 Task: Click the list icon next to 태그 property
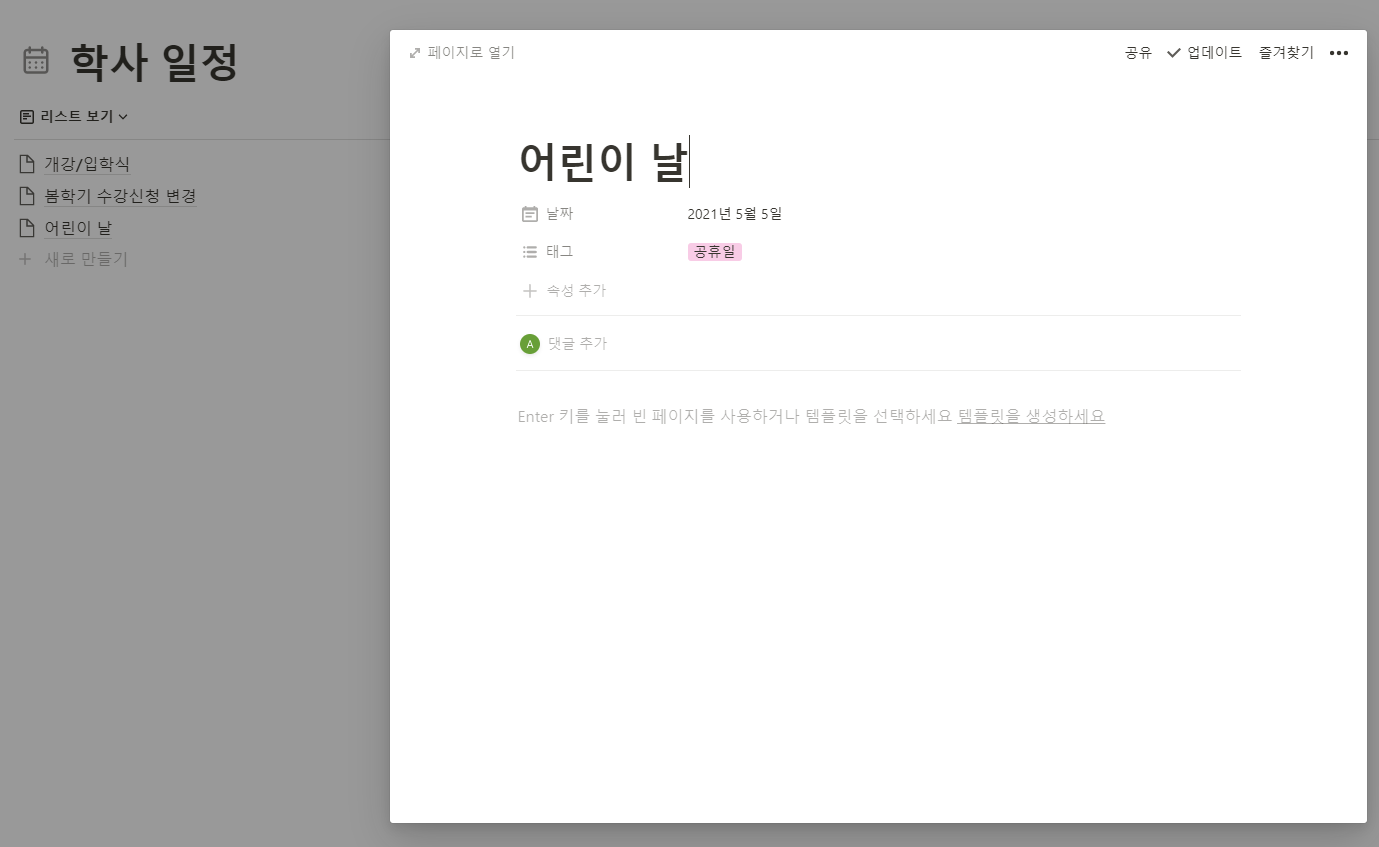(x=529, y=251)
